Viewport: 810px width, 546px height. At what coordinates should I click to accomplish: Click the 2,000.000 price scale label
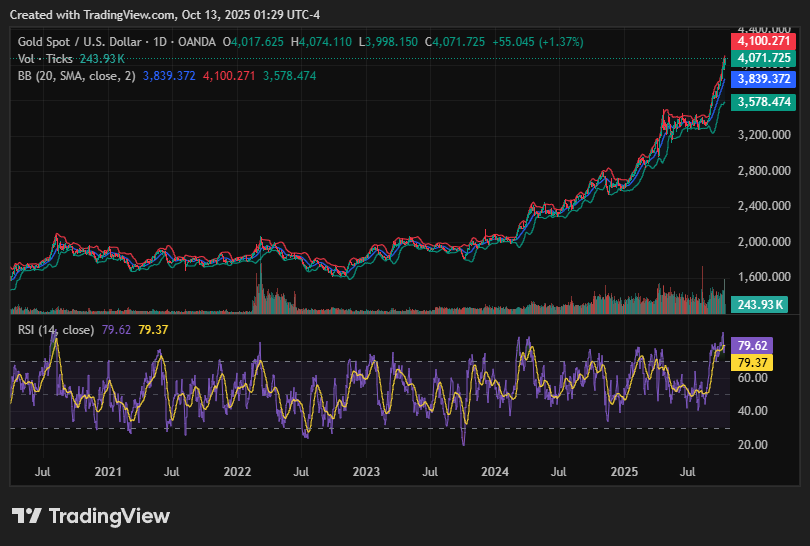pos(764,241)
